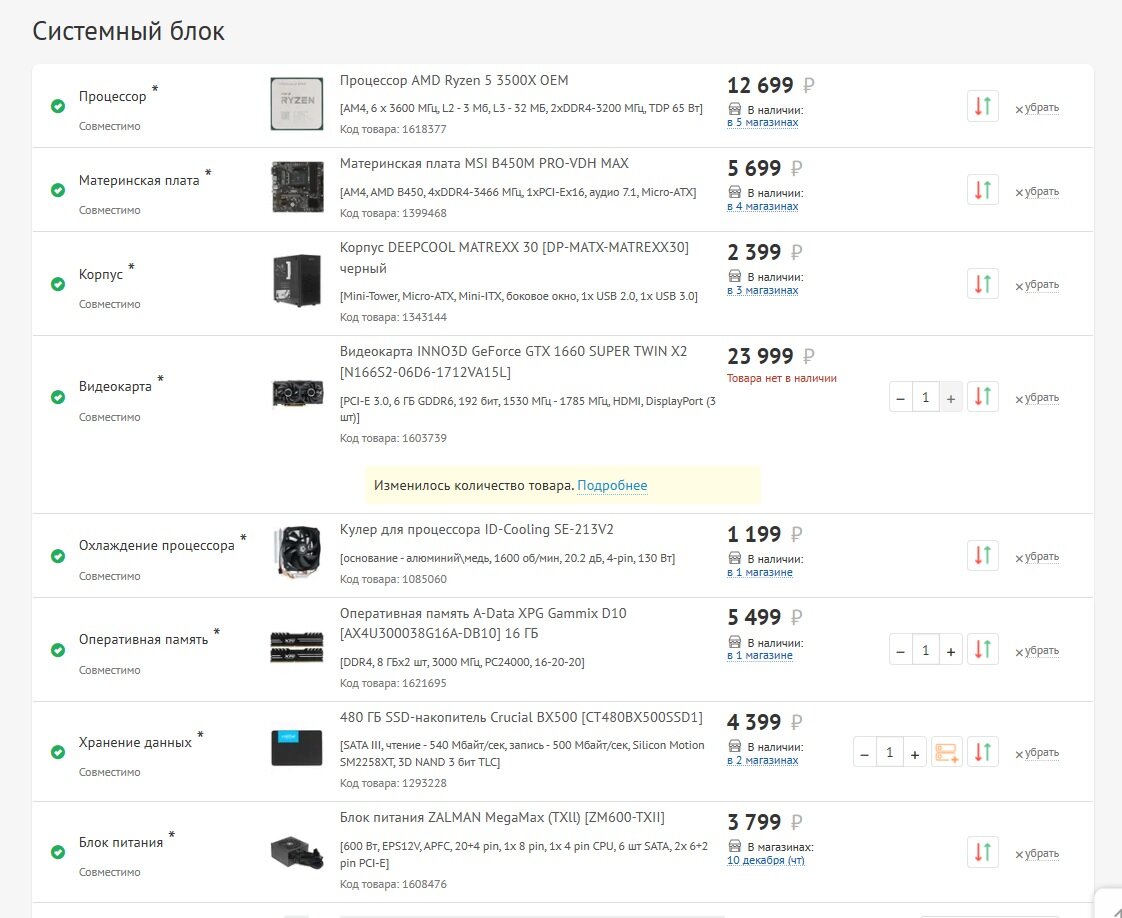Click store icon beside Ryzen availability
This screenshot has height=918, width=1122.
pos(734,109)
